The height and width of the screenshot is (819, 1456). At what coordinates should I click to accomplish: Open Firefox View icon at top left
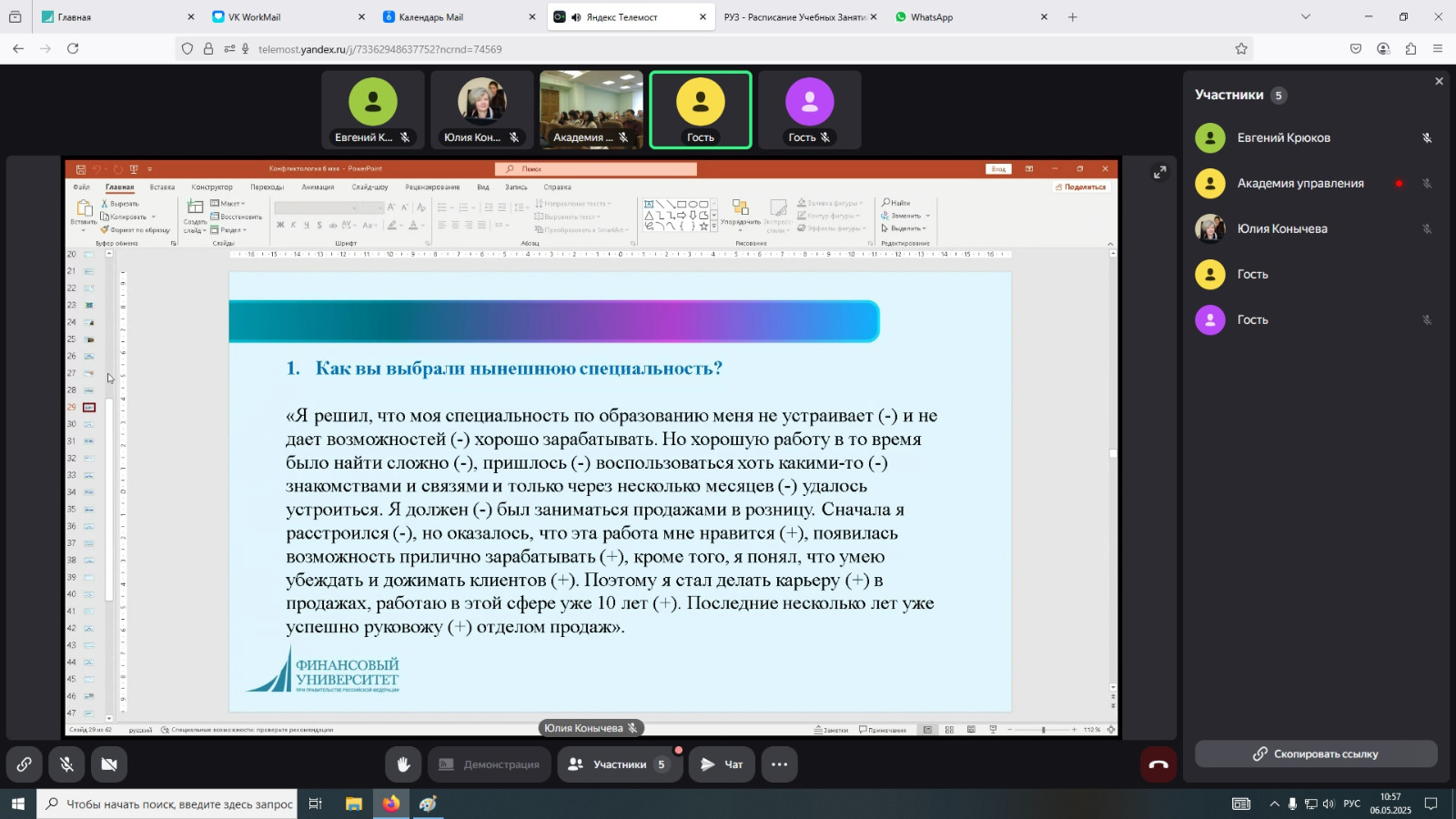pos(15,17)
